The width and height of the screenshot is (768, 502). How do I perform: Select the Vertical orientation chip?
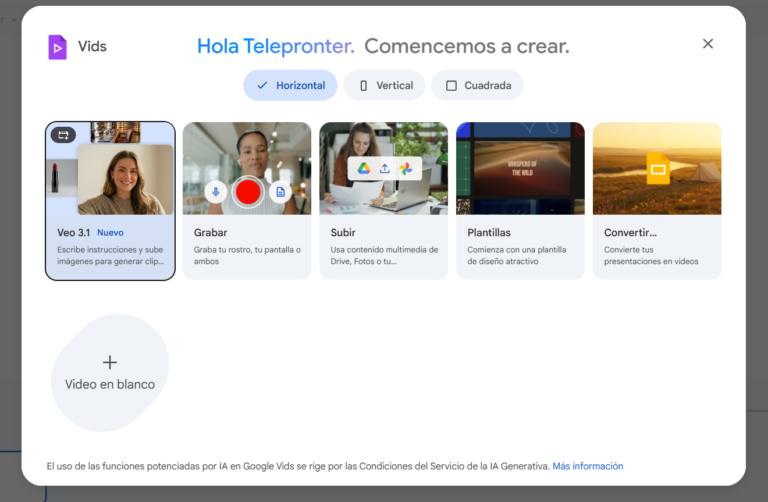(384, 85)
